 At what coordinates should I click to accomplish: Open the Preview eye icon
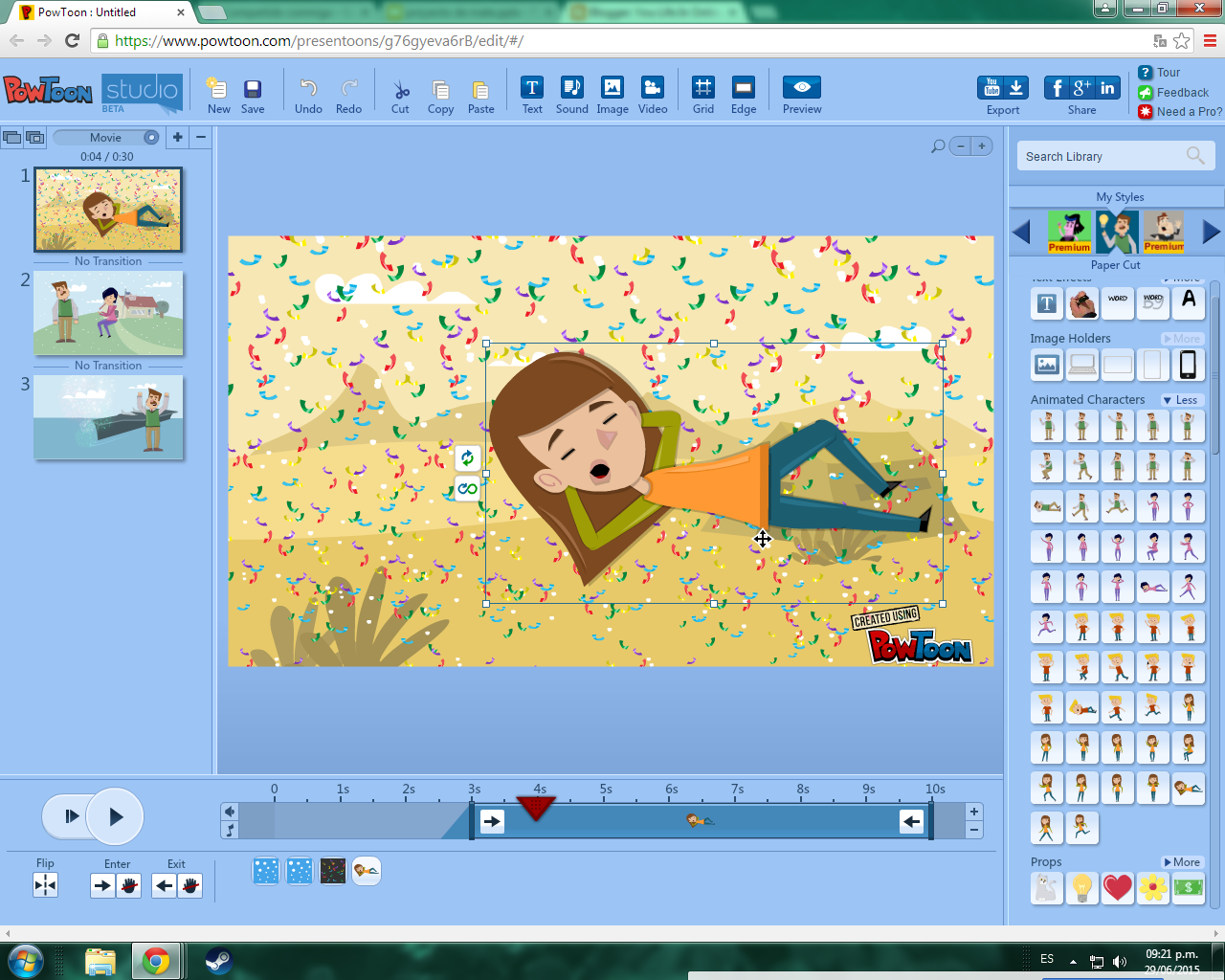(801, 87)
